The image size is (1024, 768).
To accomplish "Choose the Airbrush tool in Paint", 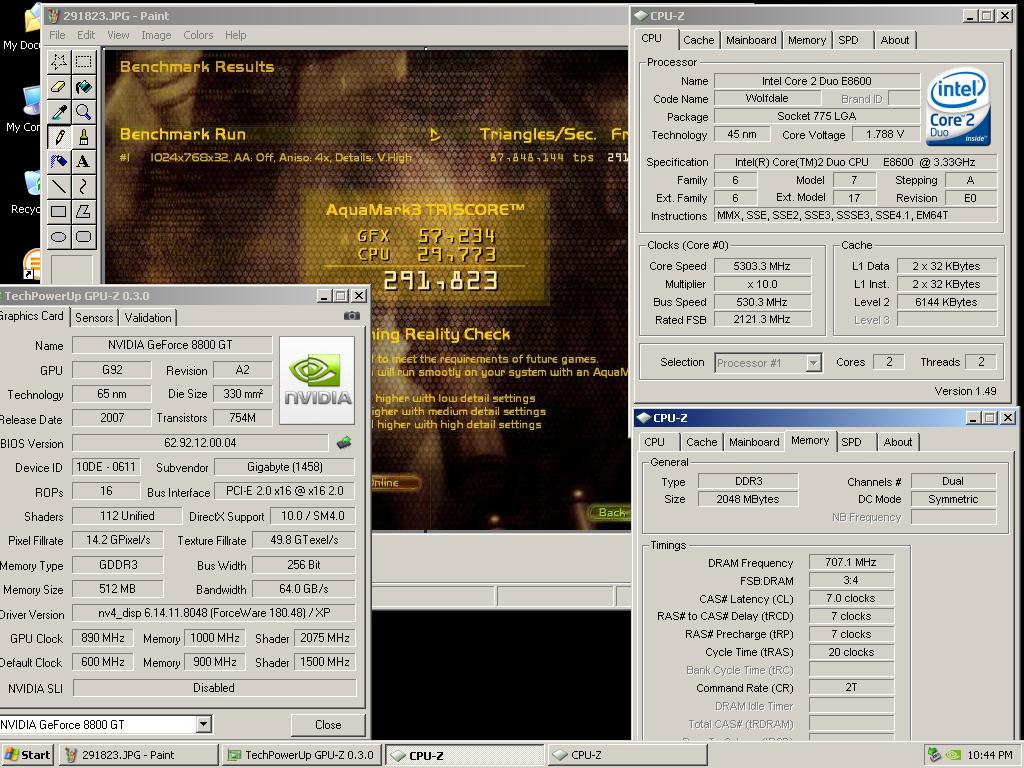I will tap(59, 161).
